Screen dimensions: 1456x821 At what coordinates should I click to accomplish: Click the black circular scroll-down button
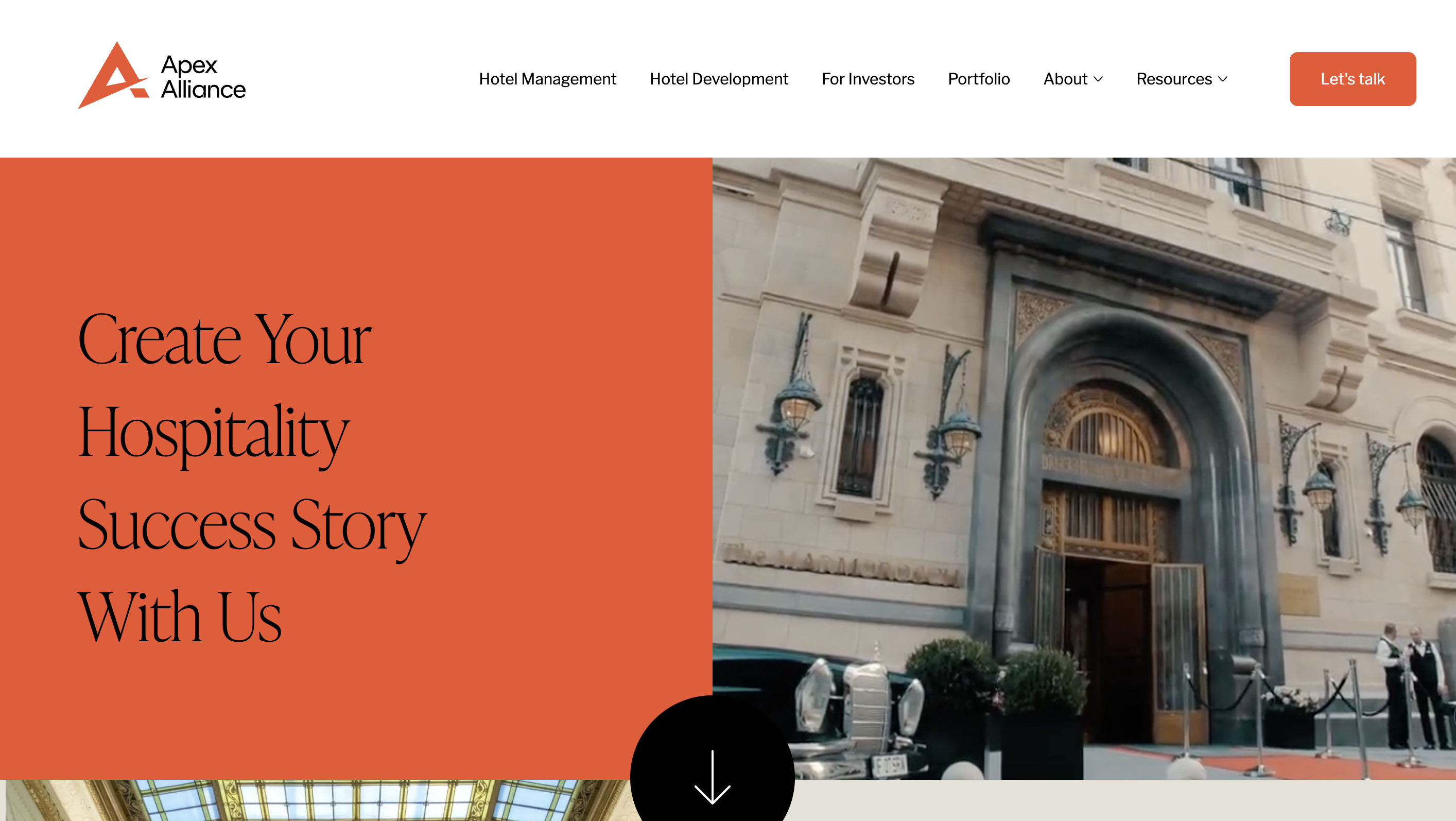point(712,758)
